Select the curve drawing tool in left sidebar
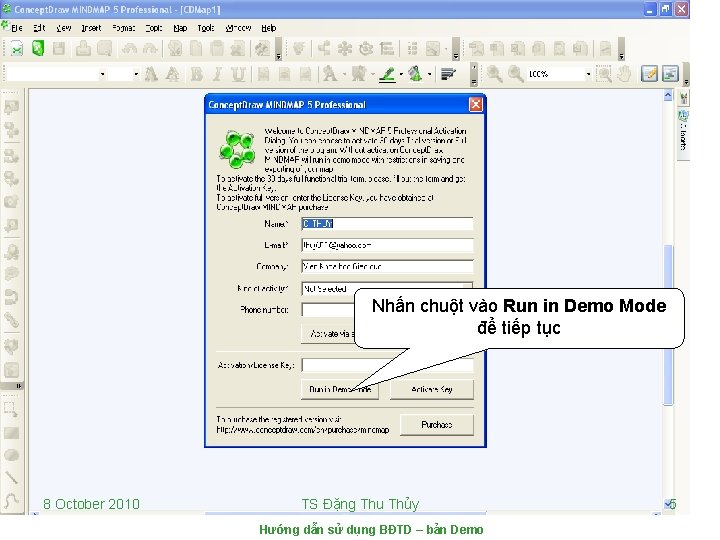 coord(11,500)
